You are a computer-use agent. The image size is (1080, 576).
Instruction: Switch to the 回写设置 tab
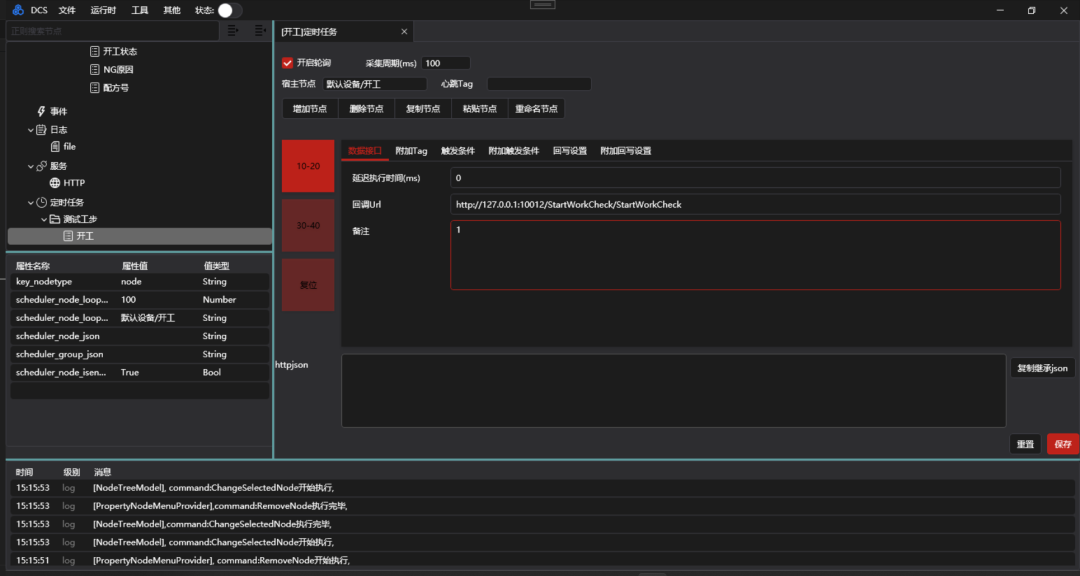click(570, 151)
